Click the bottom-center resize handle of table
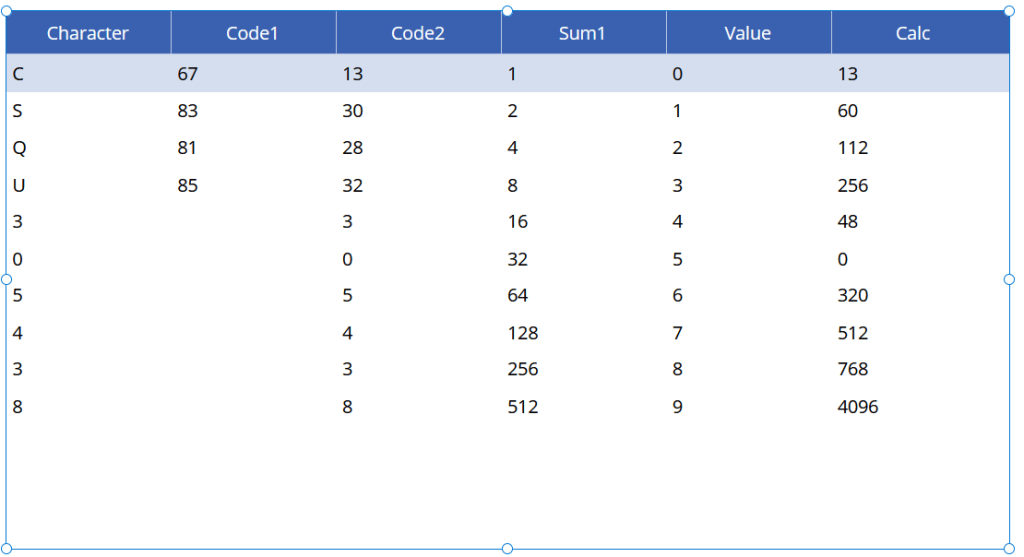The height and width of the screenshot is (557, 1024). click(x=507, y=548)
